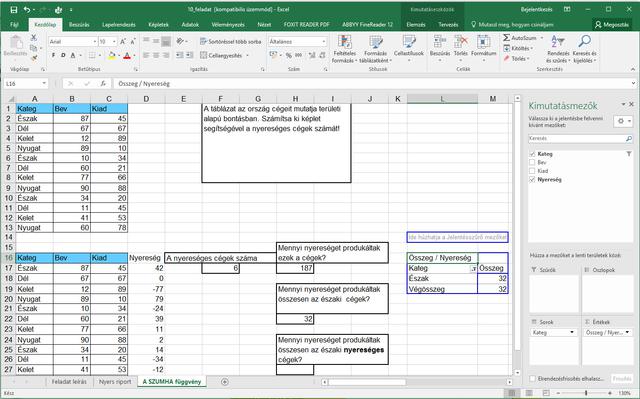Open the font name Arial dropdown
640x399 pixels.
pos(95,42)
